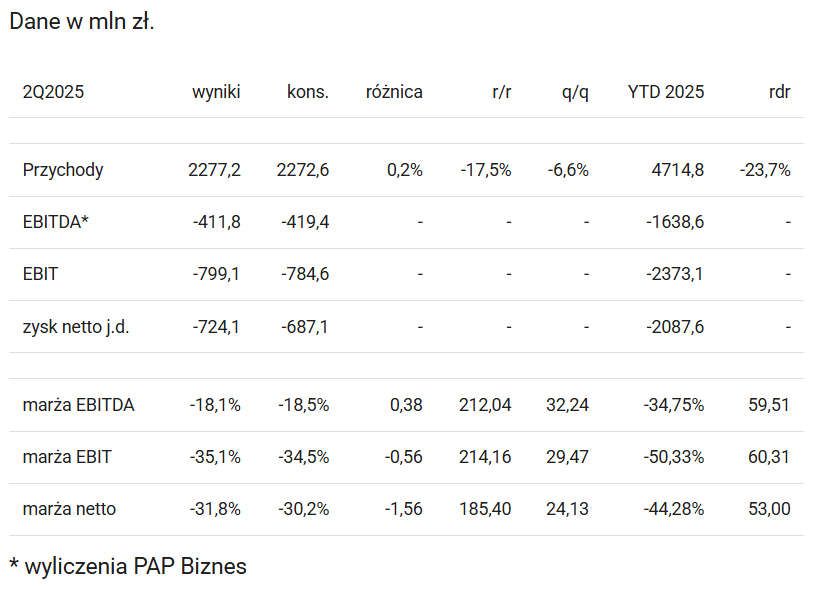Click the 'q/q' column header
814x590 pixels.
coord(575,92)
